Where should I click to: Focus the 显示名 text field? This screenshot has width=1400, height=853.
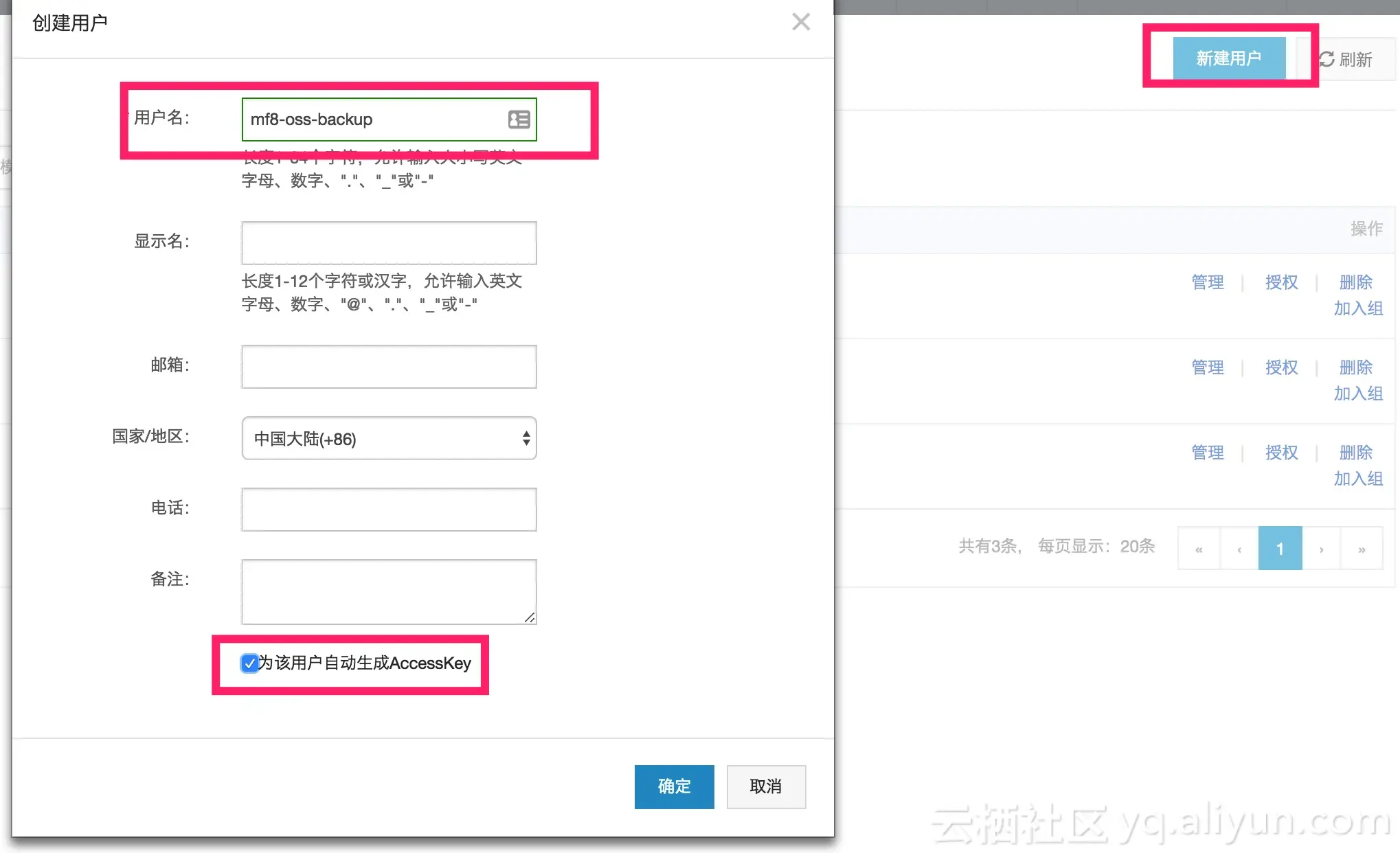coord(389,242)
